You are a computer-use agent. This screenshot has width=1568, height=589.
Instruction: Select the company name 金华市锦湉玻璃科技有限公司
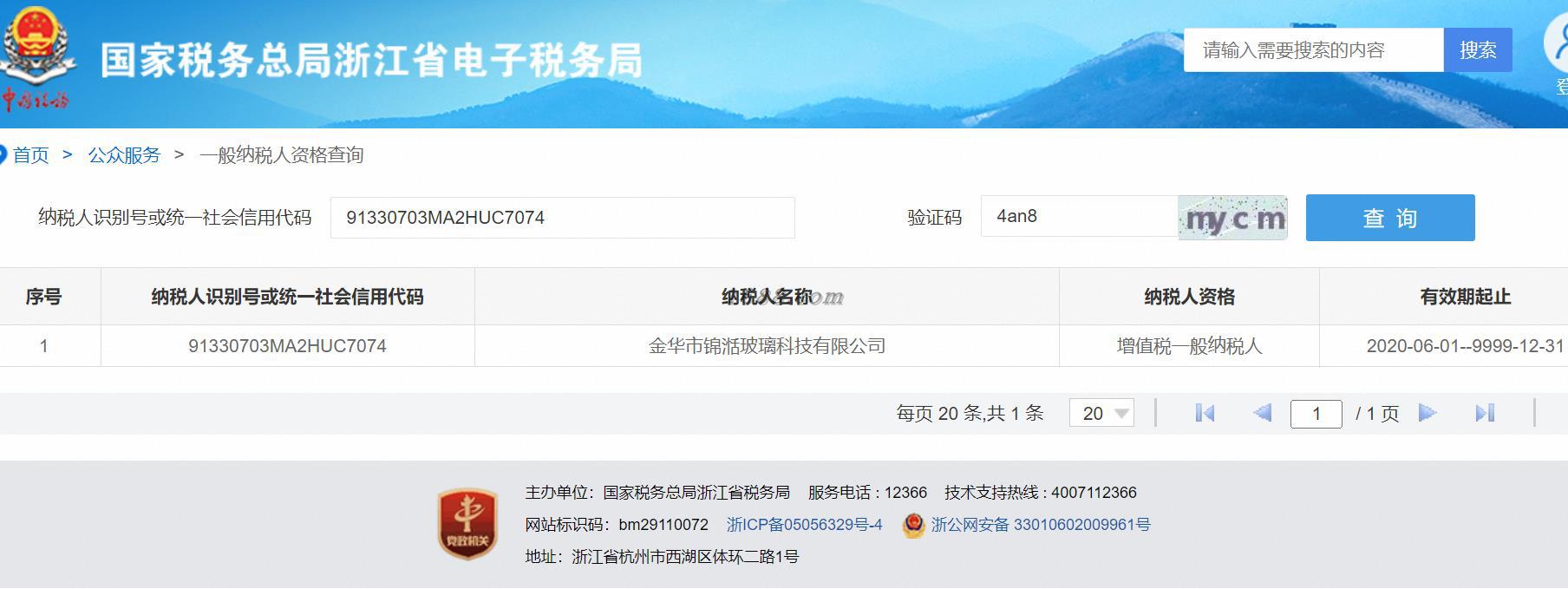click(x=767, y=346)
